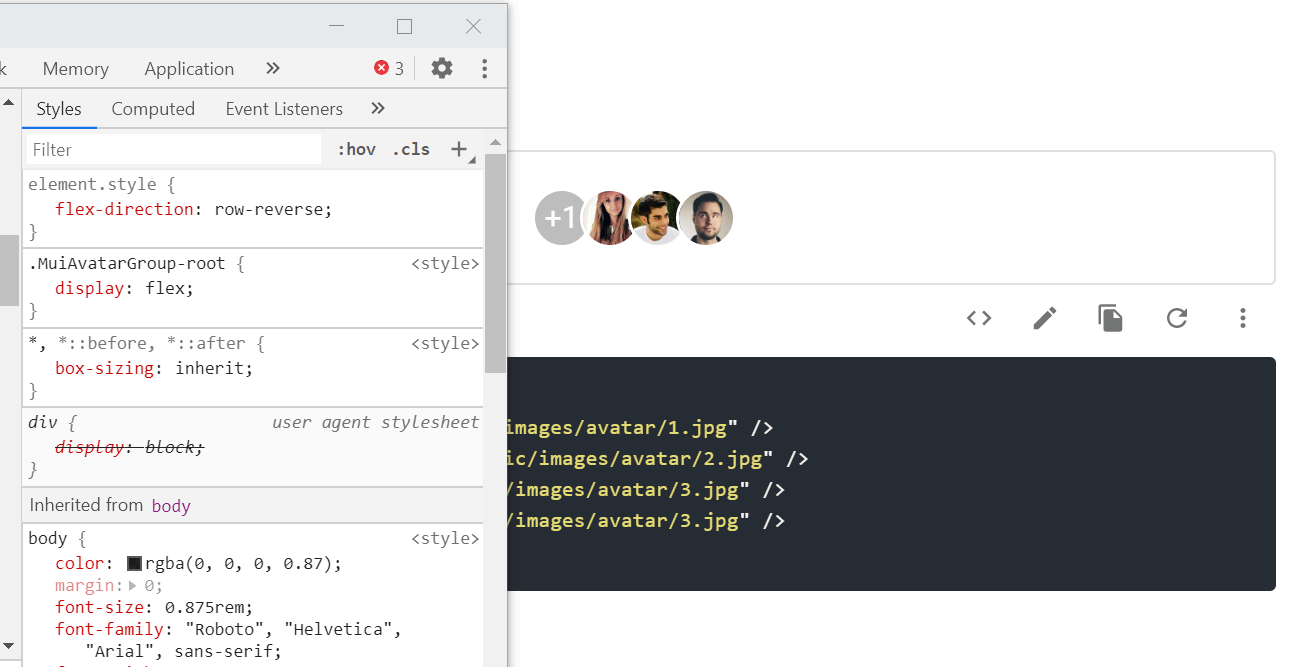Image resolution: width=1304 pixels, height=667 pixels.
Task: Click the Filter styles input field
Action: click(x=170, y=148)
